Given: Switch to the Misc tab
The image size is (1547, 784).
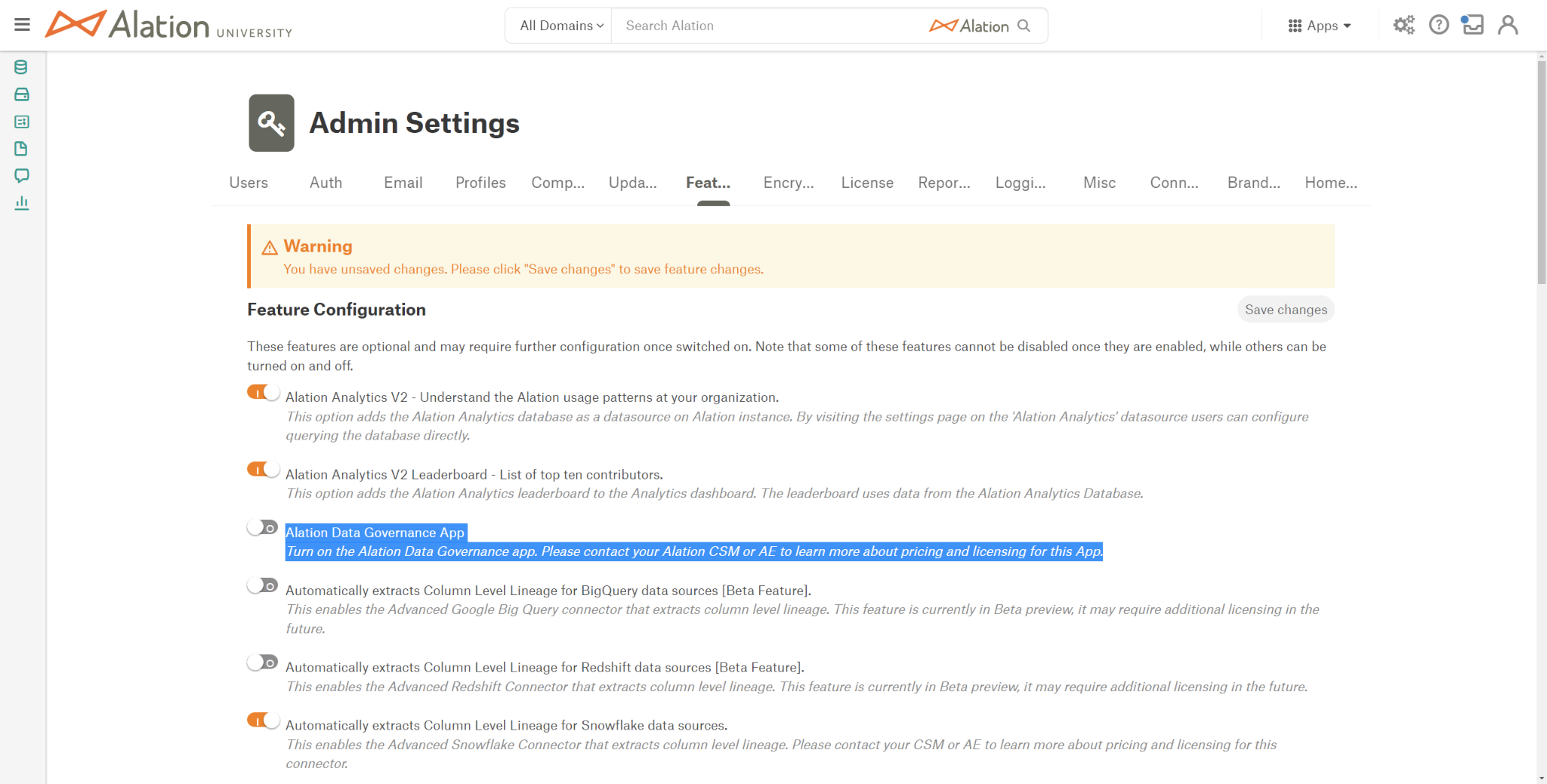Looking at the screenshot, I should tap(1099, 183).
